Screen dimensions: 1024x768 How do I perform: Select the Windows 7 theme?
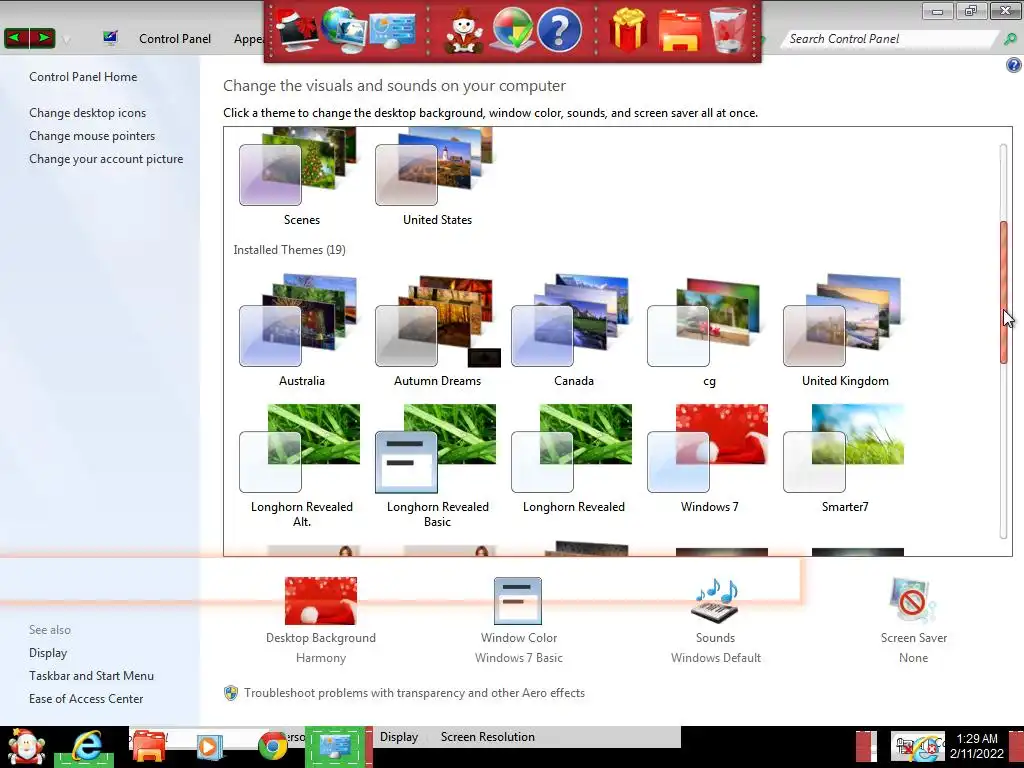click(709, 458)
